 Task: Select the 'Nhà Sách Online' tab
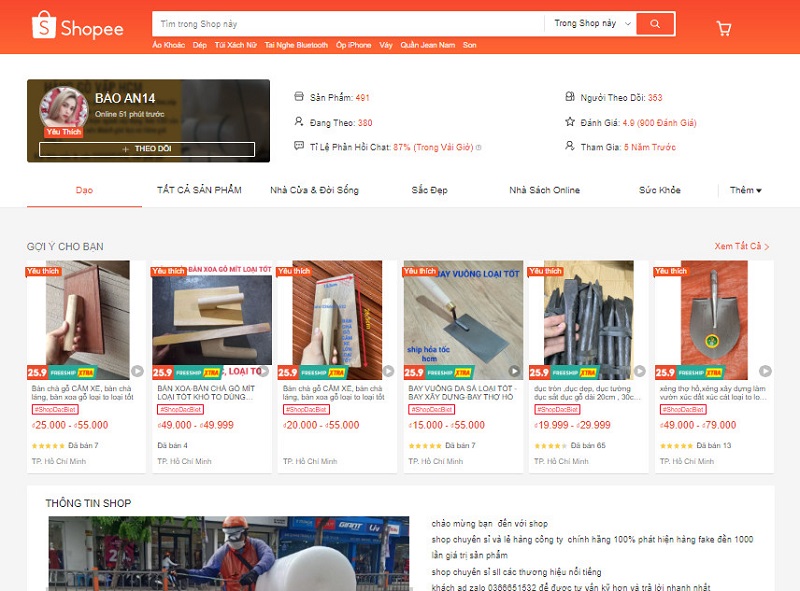[x=544, y=190]
